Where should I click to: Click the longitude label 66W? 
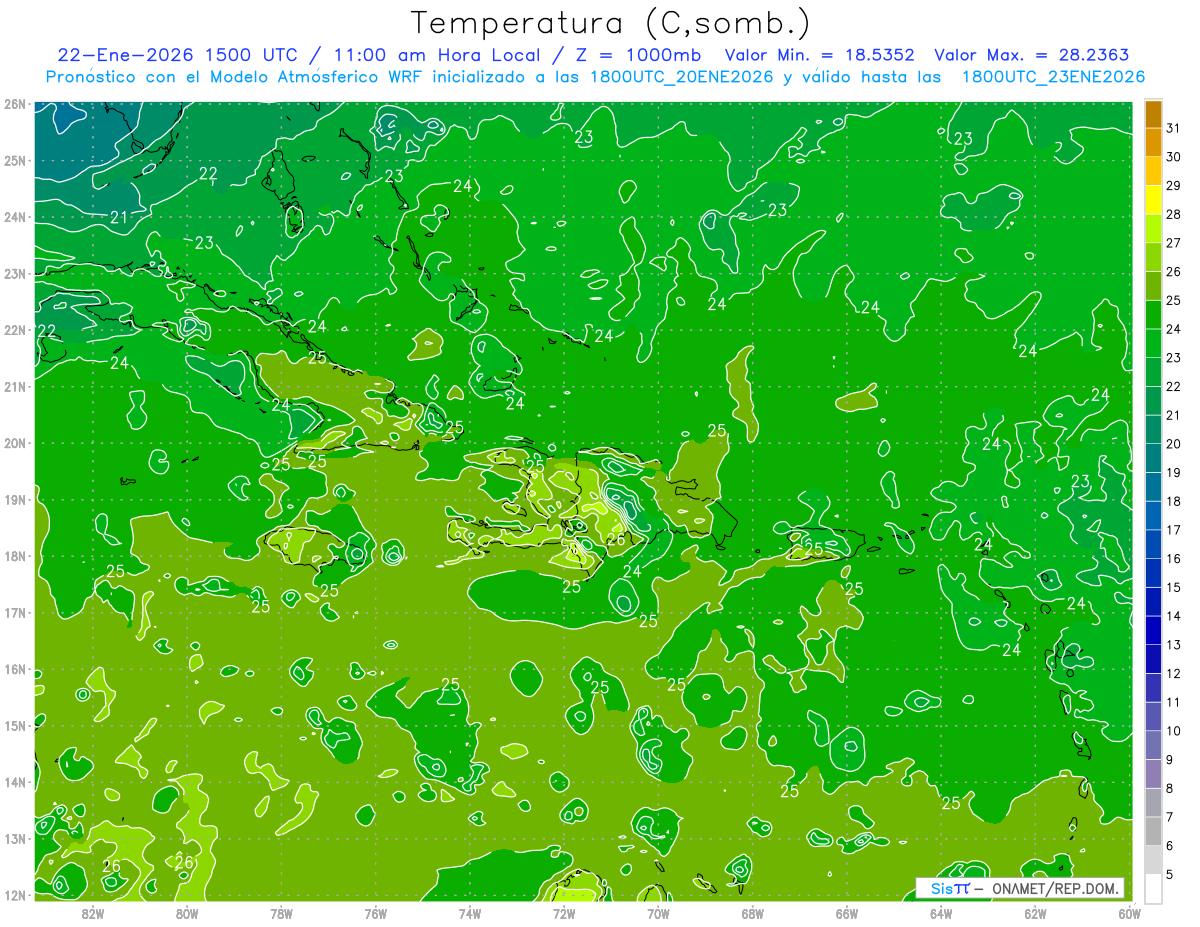tap(846, 913)
